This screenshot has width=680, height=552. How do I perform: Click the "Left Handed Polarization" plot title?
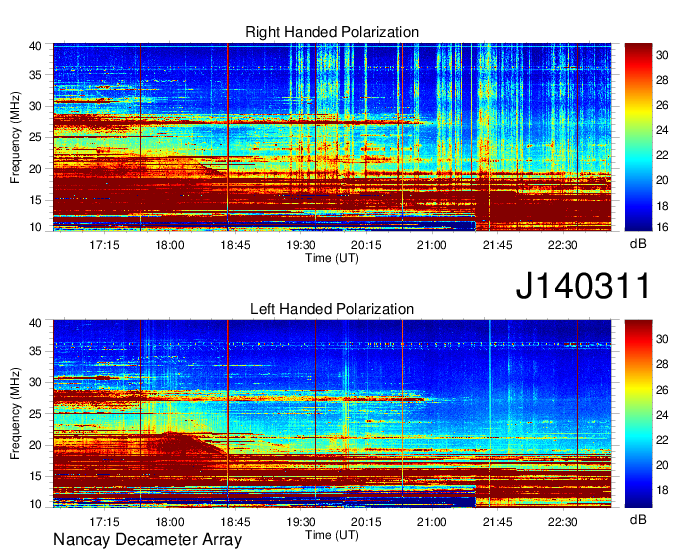[x=332, y=309]
